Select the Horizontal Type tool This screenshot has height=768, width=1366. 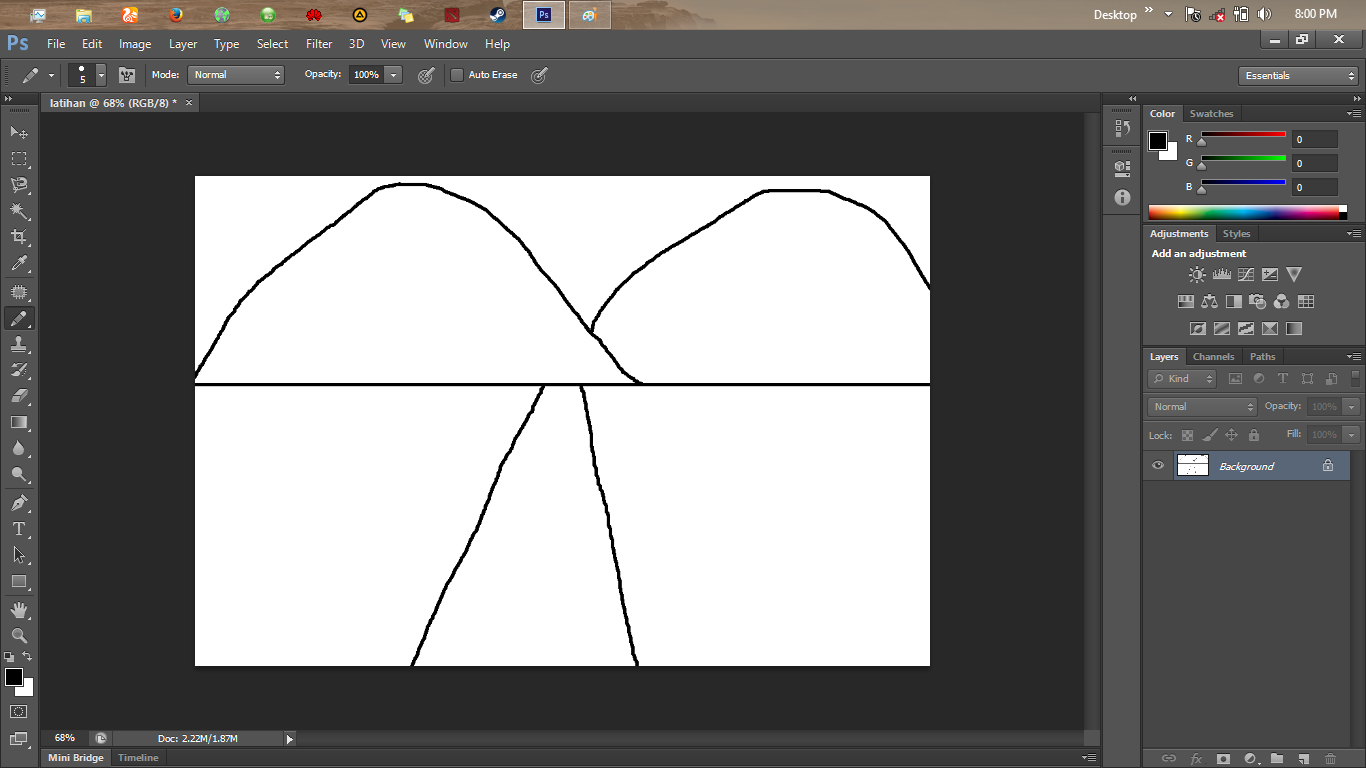[x=18, y=528]
